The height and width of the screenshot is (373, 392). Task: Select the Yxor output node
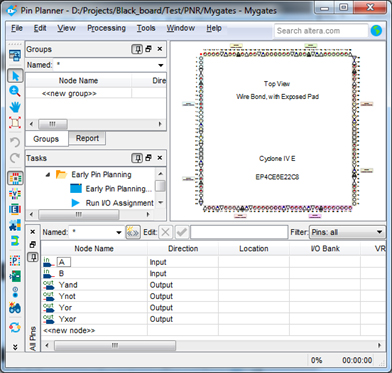tap(67, 319)
